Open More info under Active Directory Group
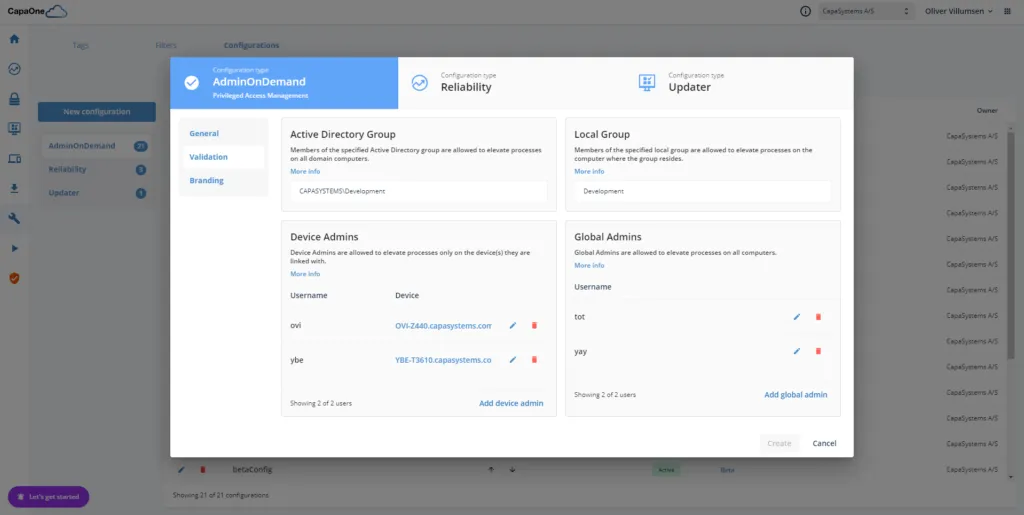1024x515 pixels. 305,172
